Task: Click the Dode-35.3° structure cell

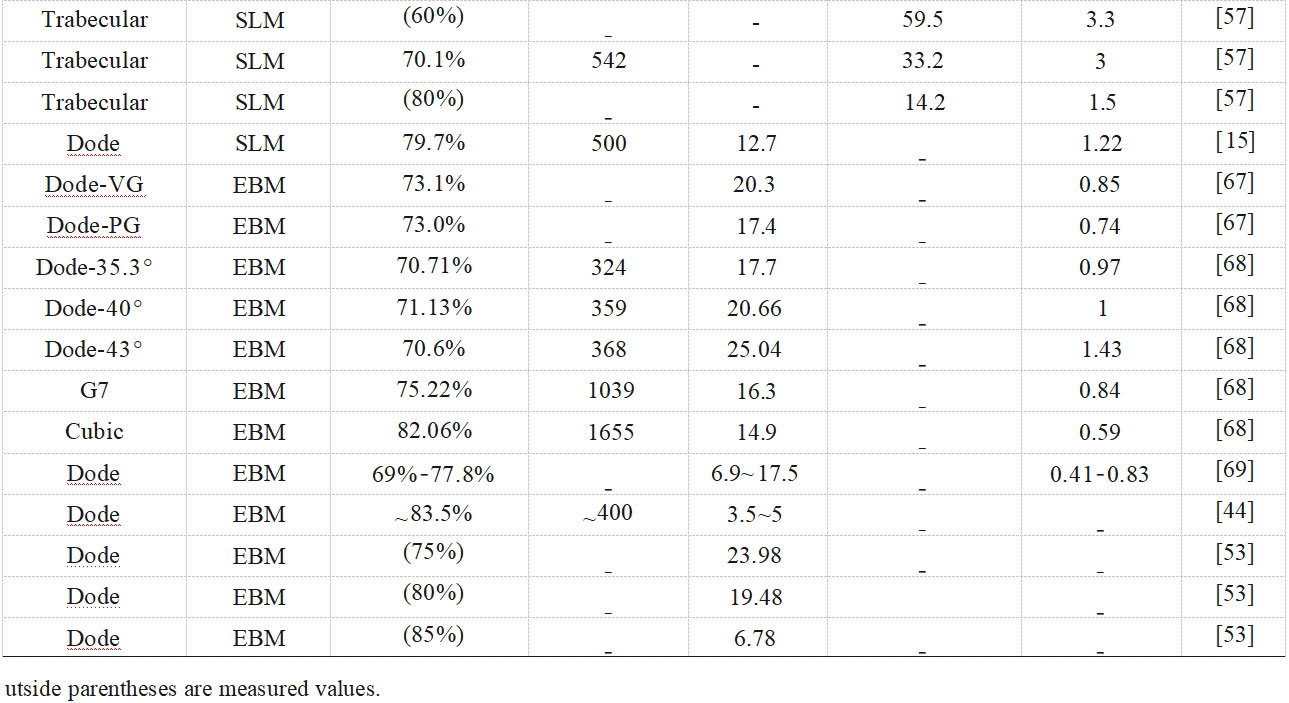Action: point(94,267)
